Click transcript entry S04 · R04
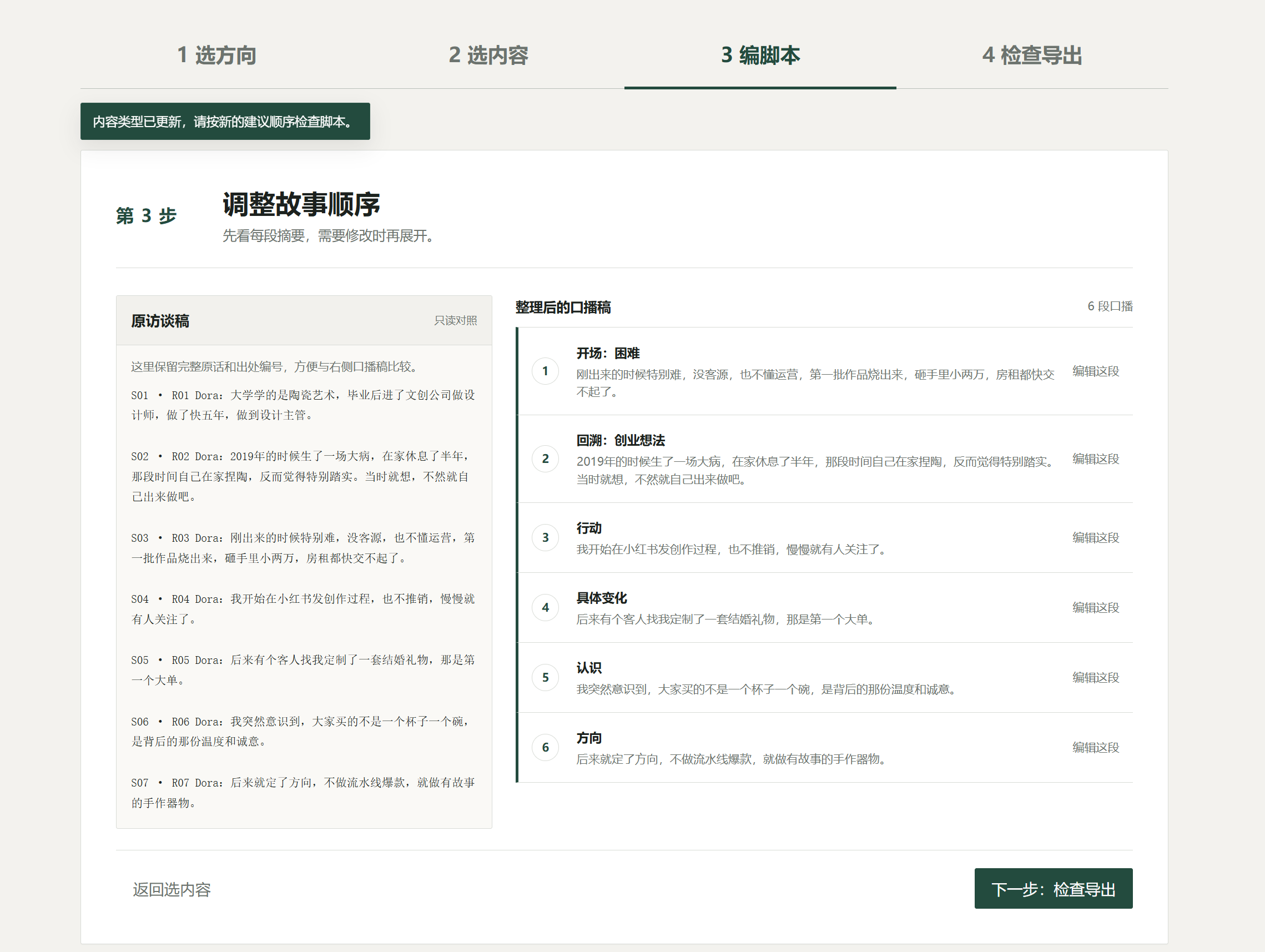 [x=304, y=609]
